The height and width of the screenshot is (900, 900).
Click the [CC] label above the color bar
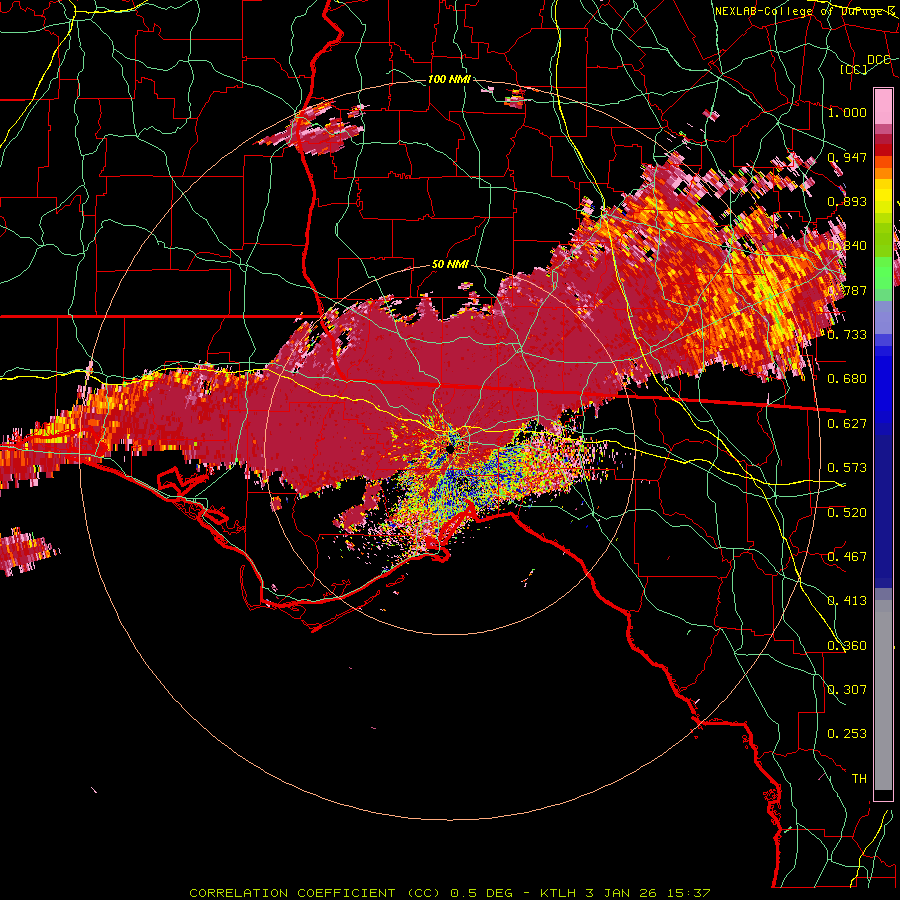(x=854, y=69)
